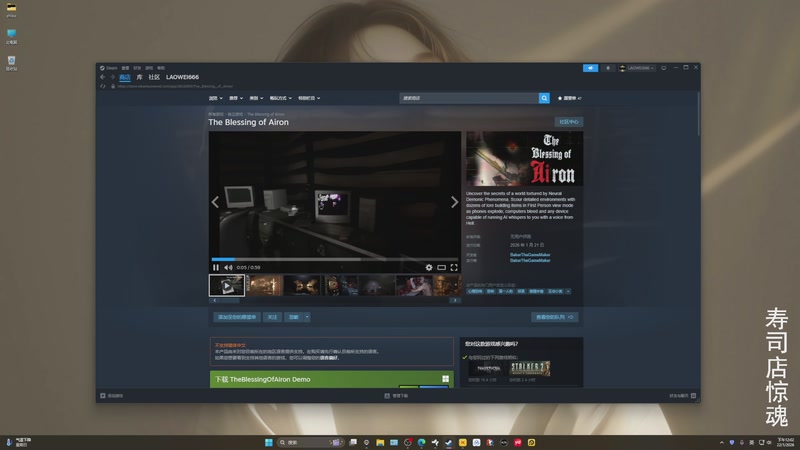Open the LAOWEI666 profile tab
Image resolution: width=800 pixels, height=450 pixels.
[182, 77]
